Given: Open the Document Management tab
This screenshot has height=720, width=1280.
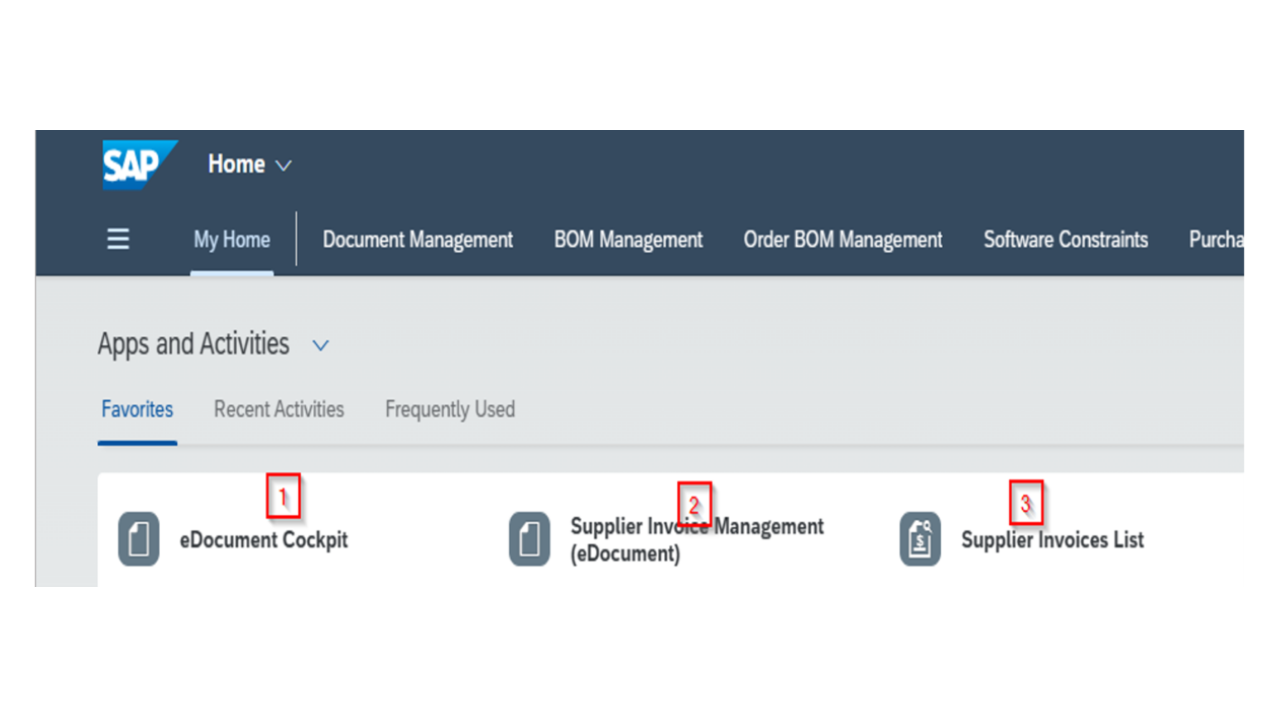Looking at the screenshot, I should (417, 239).
